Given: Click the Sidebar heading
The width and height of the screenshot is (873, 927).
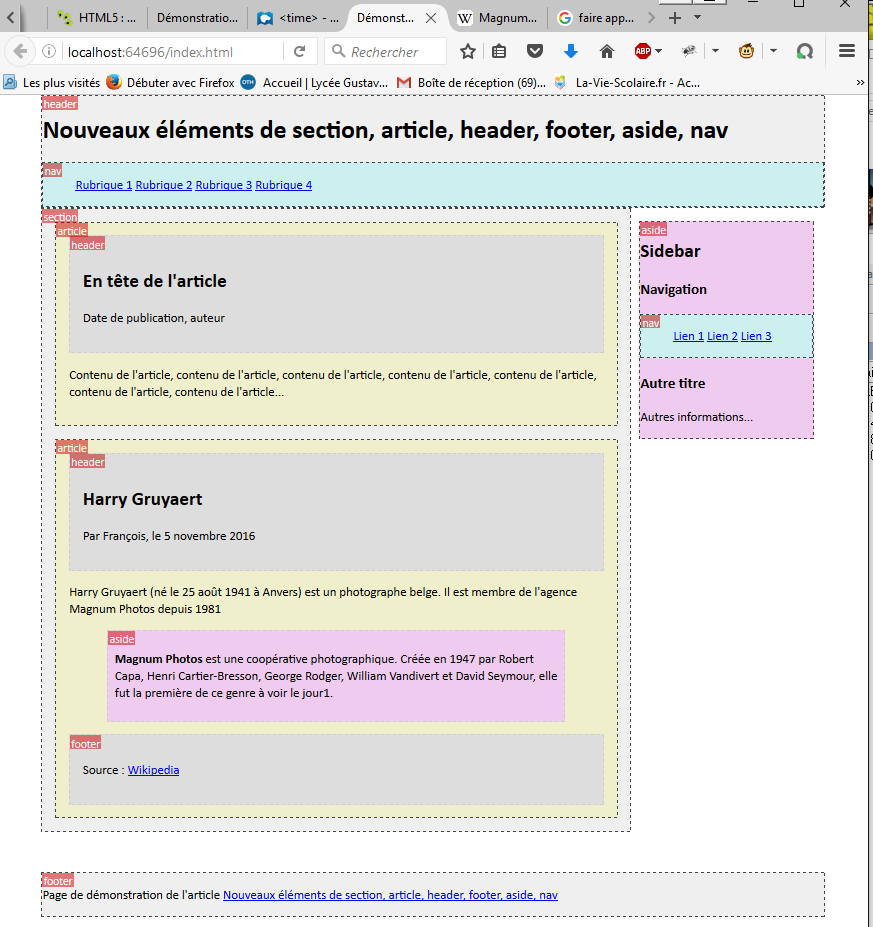Looking at the screenshot, I should pyautogui.click(x=670, y=251).
